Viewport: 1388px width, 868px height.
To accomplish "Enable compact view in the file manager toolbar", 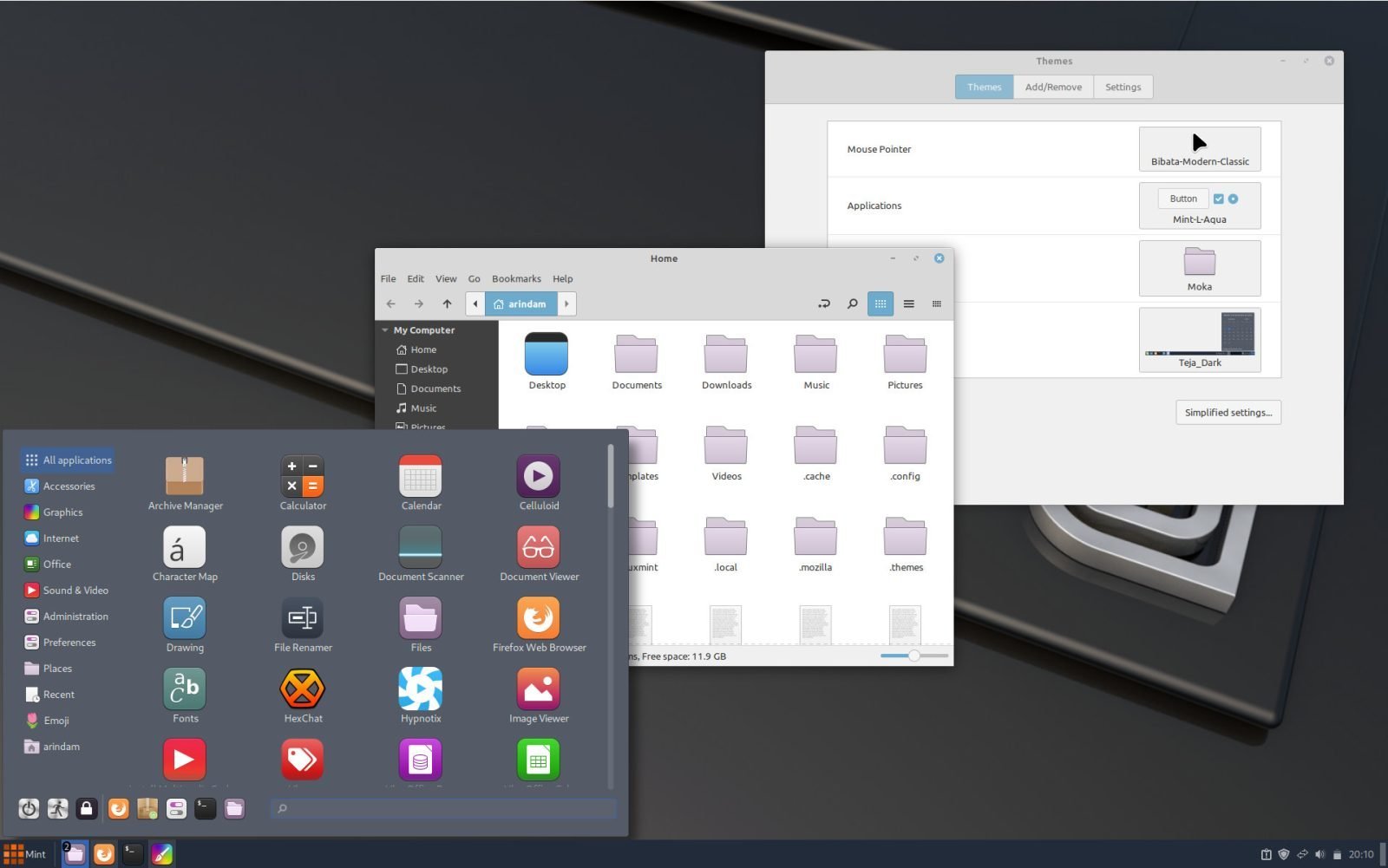I will pyautogui.click(x=936, y=303).
